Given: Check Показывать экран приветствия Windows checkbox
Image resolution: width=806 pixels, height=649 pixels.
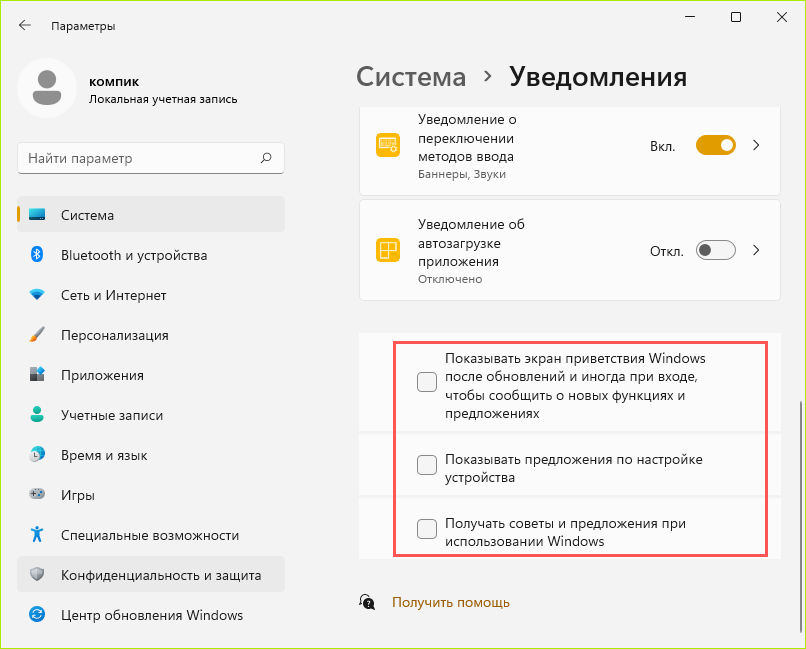Looking at the screenshot, I should click(x=427, y=382).
